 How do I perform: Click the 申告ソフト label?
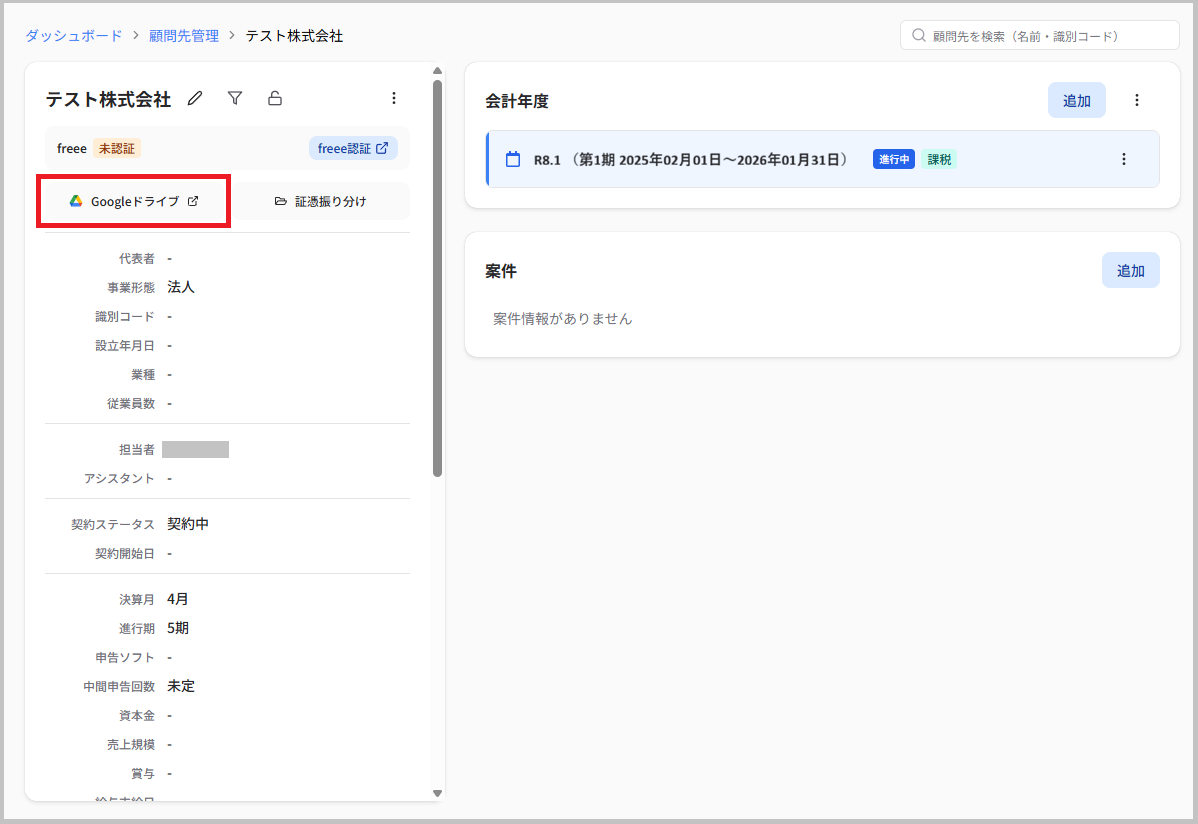pos(125,657)
